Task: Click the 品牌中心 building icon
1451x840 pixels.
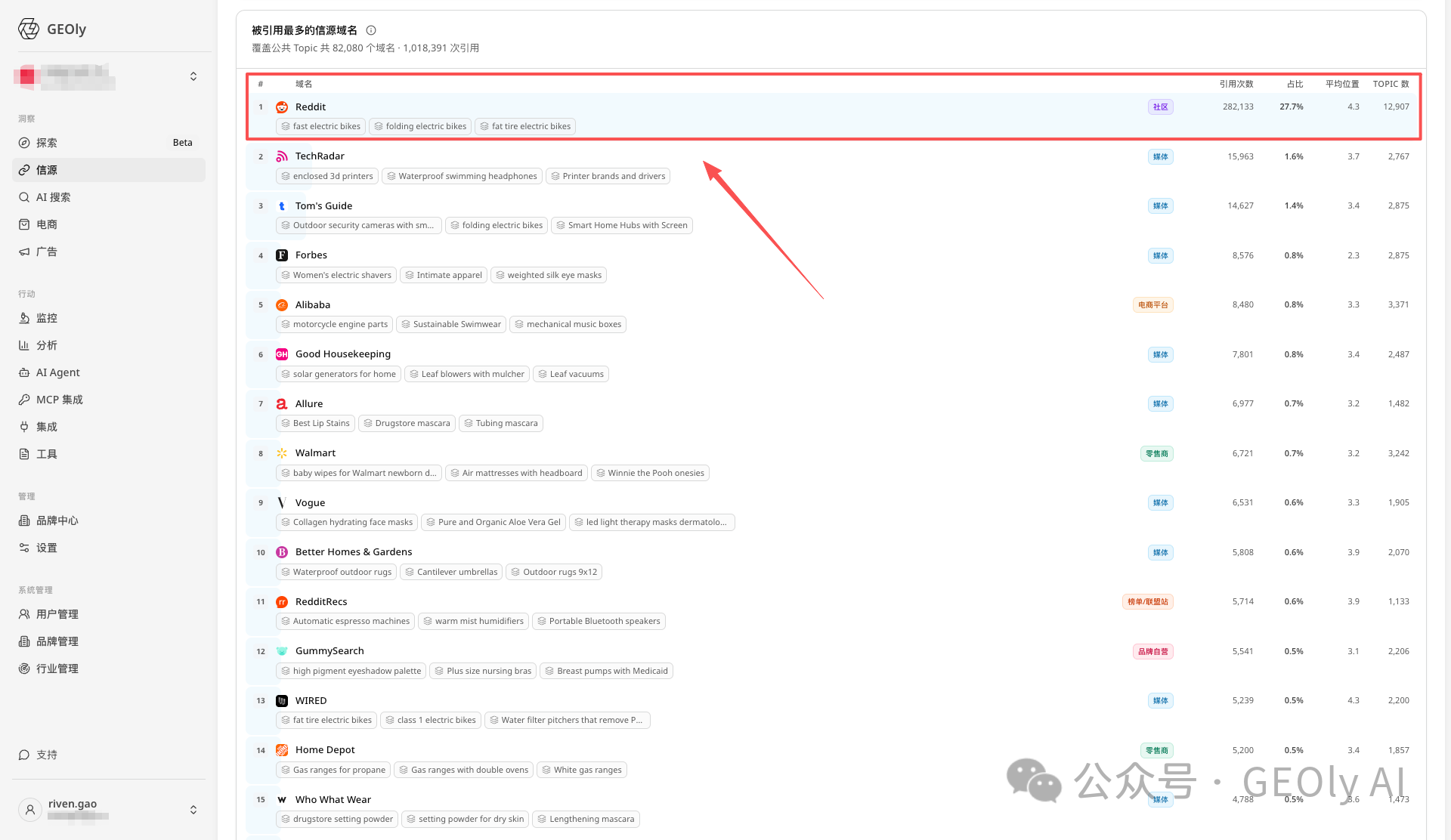Action: point(24,520)
